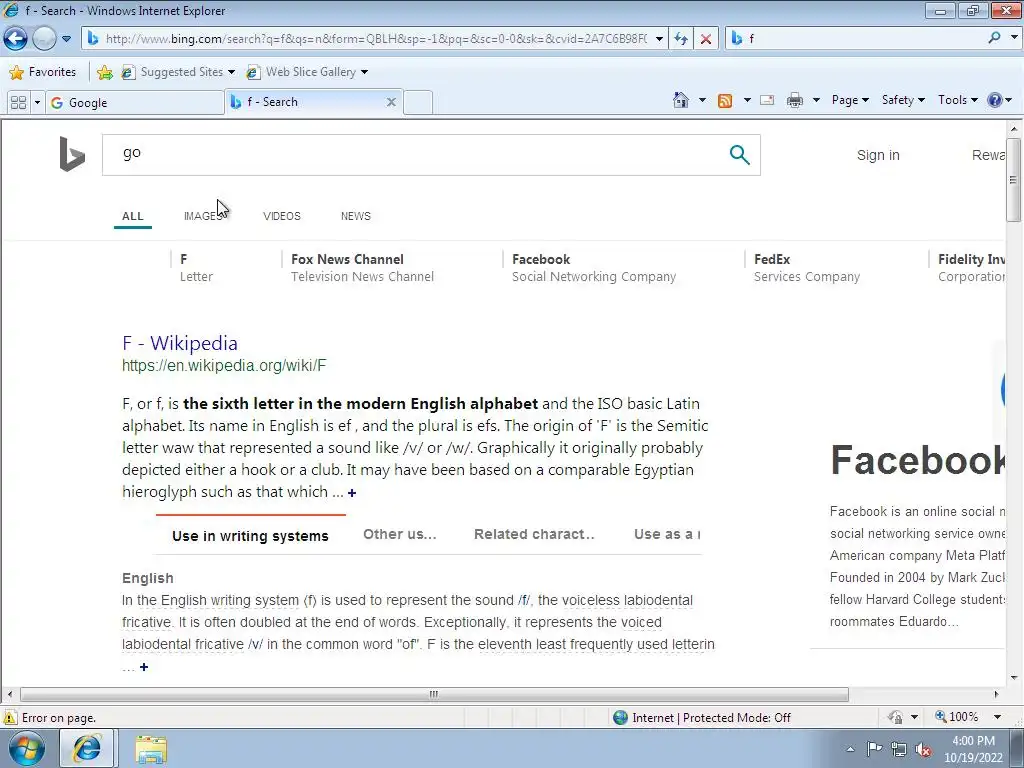Click the en.wikipedia.org/wiki/F URL

click(224, 366)
